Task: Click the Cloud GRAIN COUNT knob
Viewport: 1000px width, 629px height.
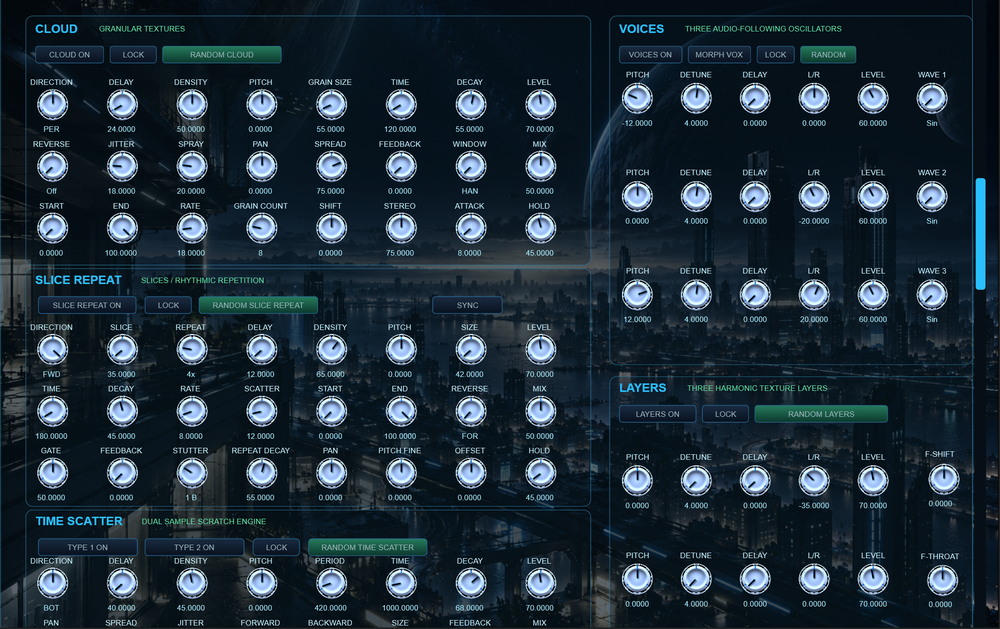Action: (x=261, y=228)
